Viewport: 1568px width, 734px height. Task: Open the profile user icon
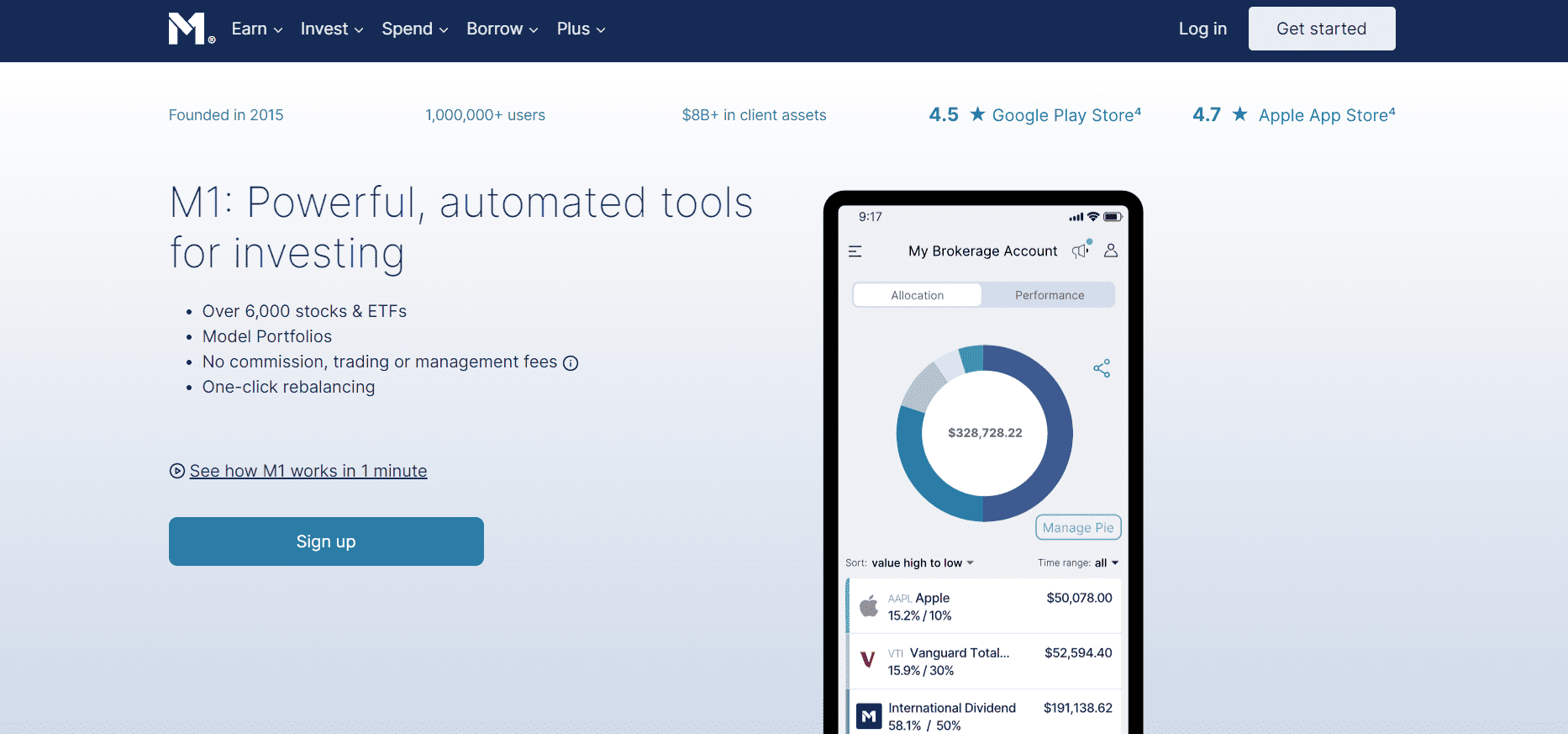tap(1111, 251)
